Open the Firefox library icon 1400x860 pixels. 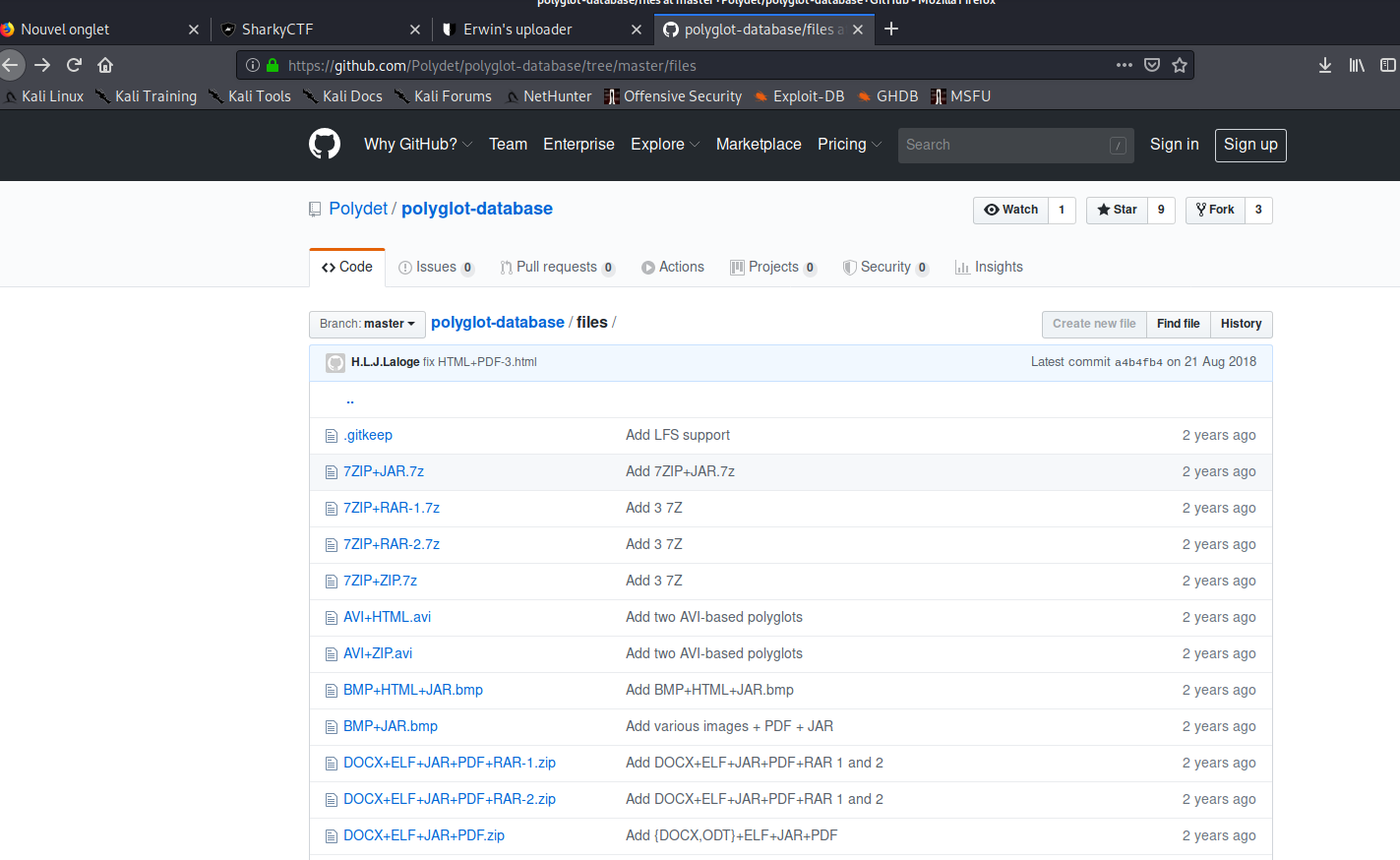point(1357,65)
